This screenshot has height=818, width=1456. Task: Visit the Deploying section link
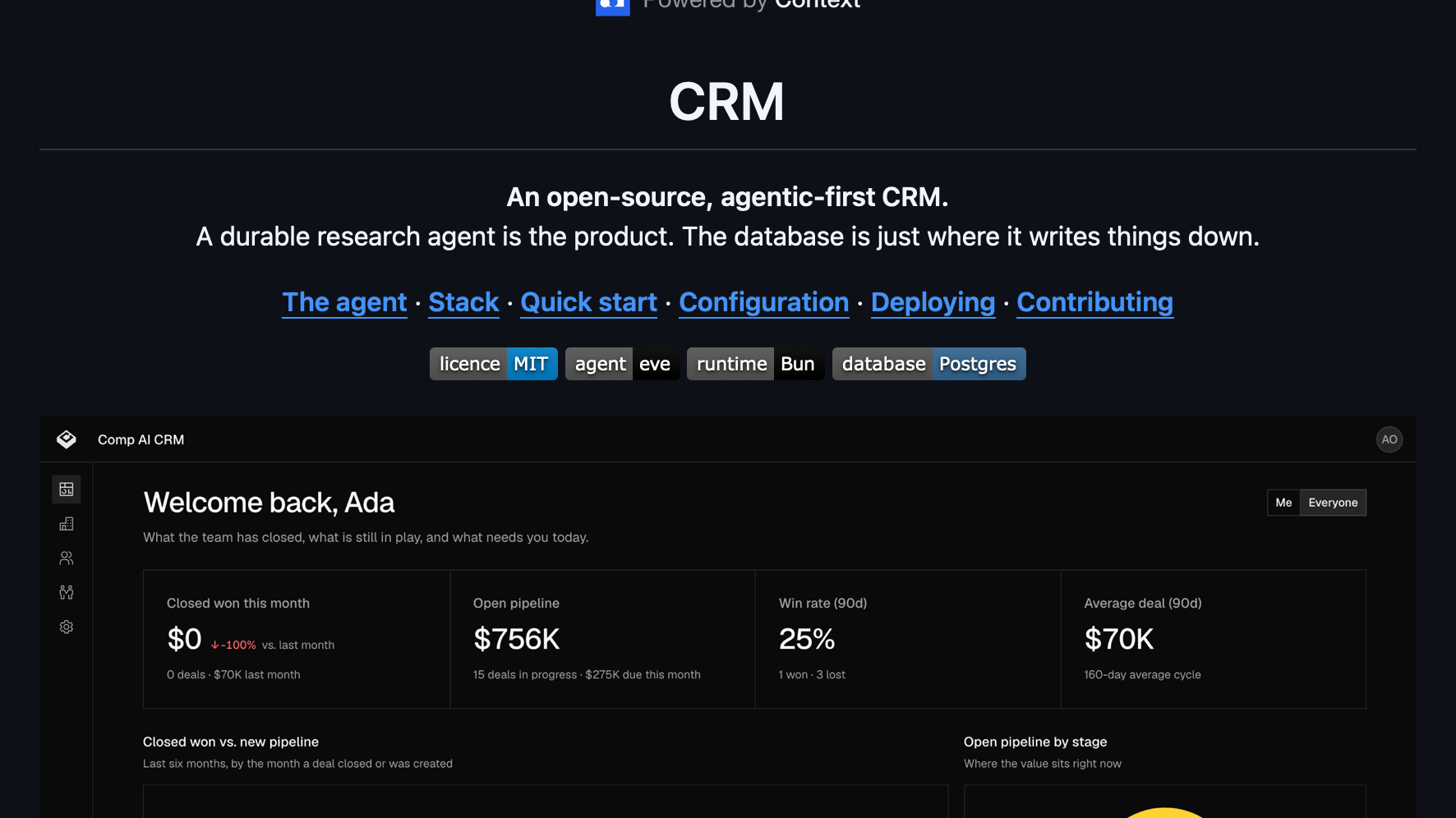point(933,302)
